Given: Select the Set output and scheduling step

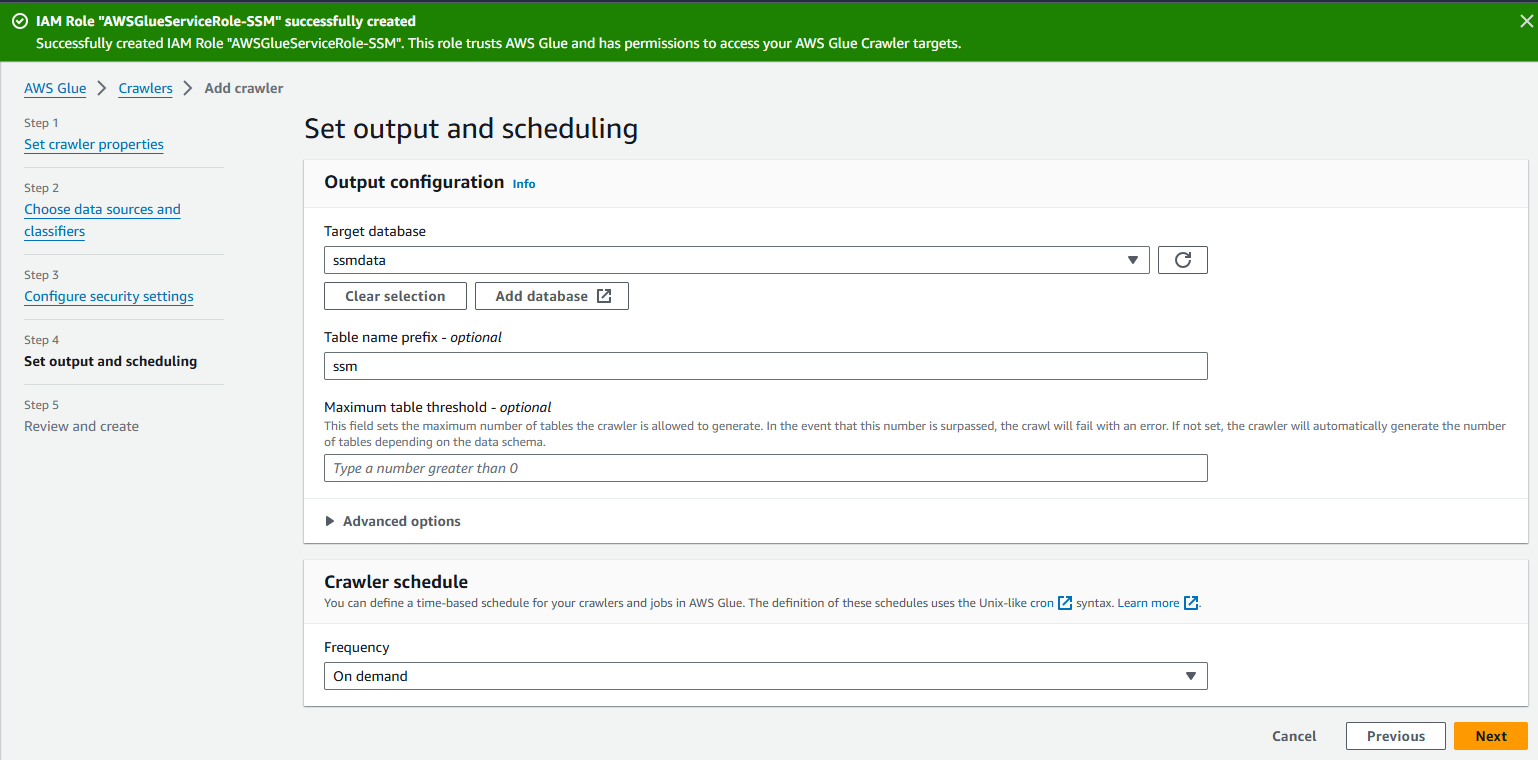Looking at the screenshot, I should (x=110, y=361).
